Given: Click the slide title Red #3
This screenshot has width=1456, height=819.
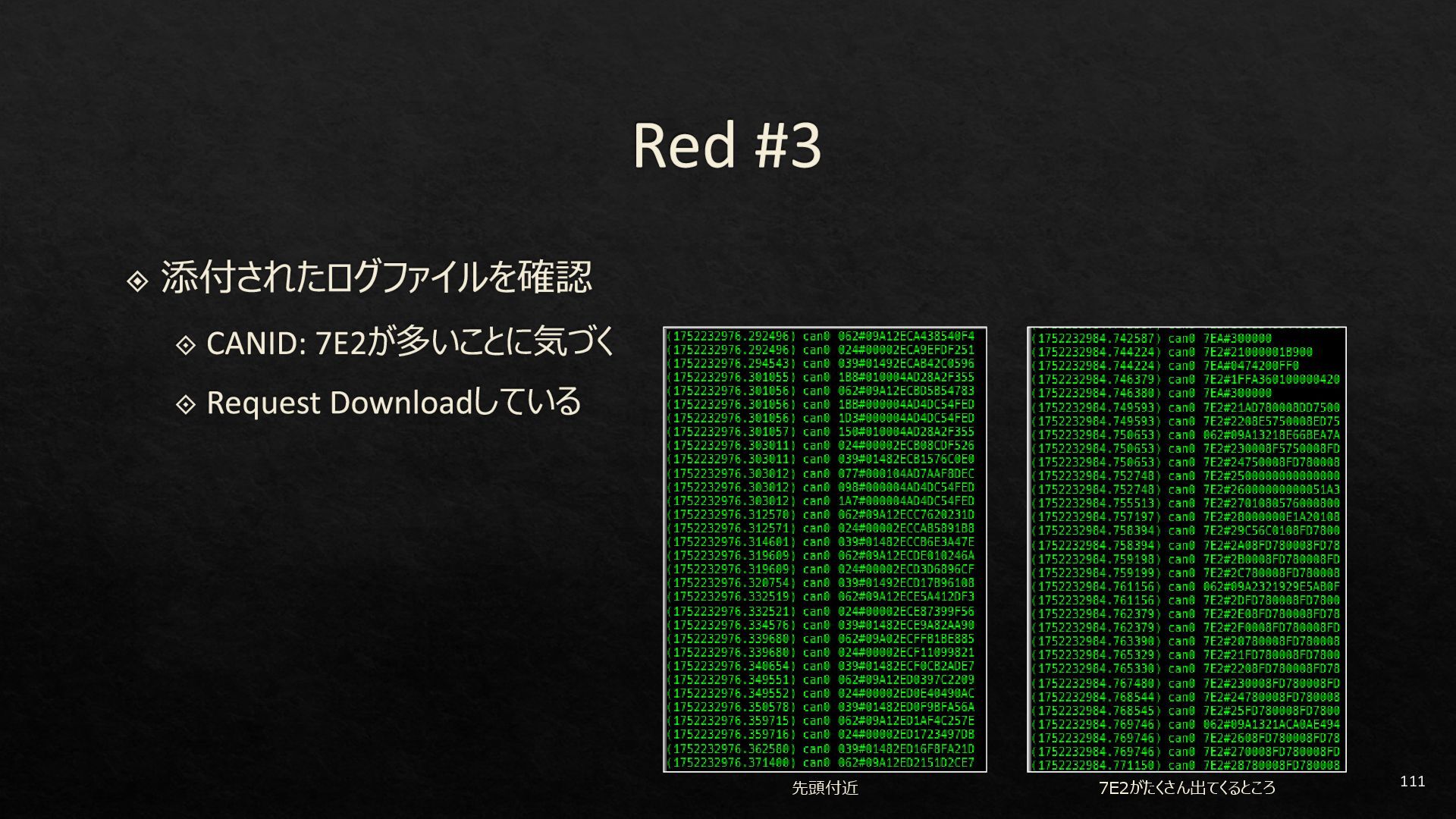Looking at the screenshot, I should tap(726, 145).
